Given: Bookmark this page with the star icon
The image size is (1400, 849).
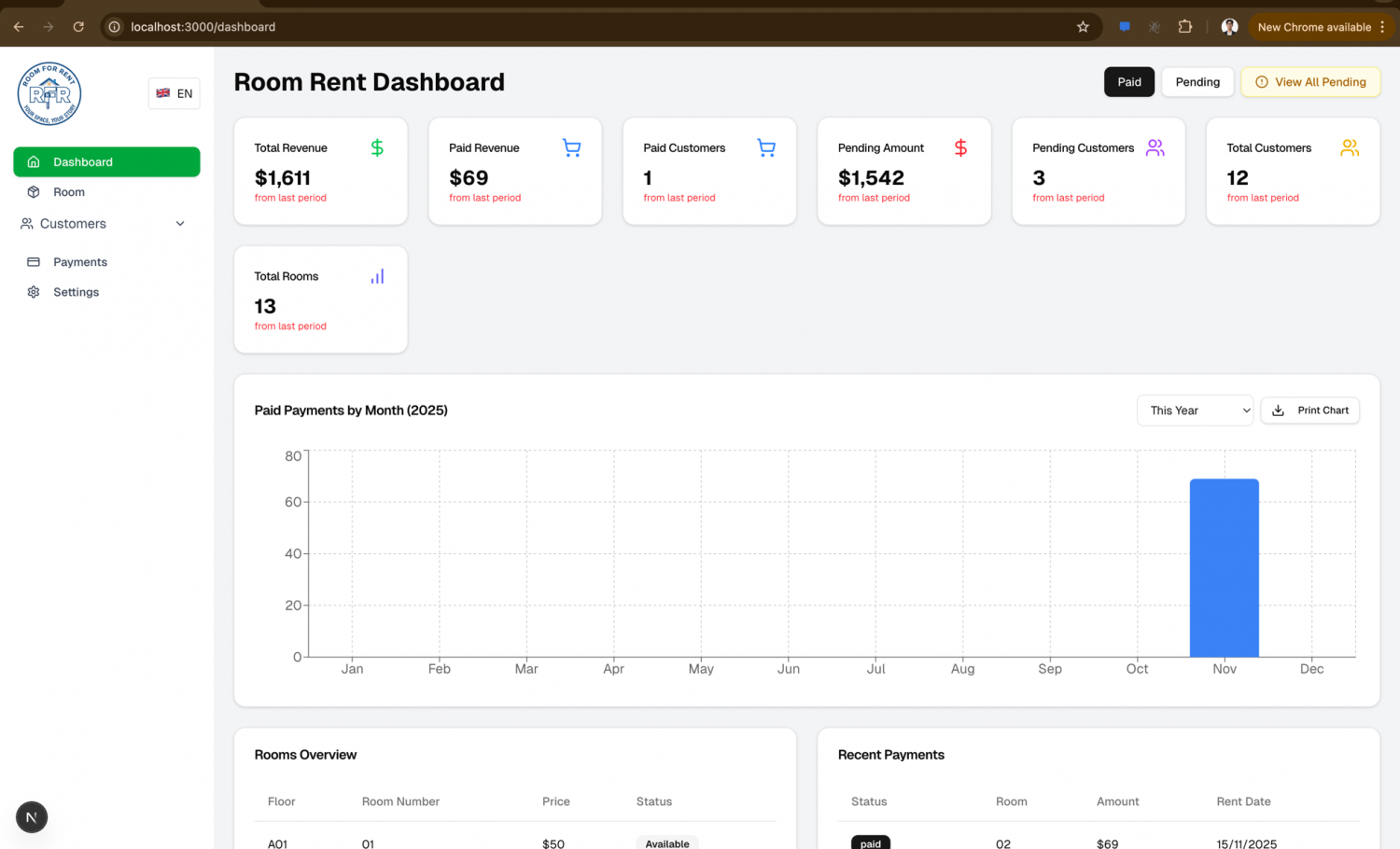Looking at the screenshot, I should pos(1083,27).
